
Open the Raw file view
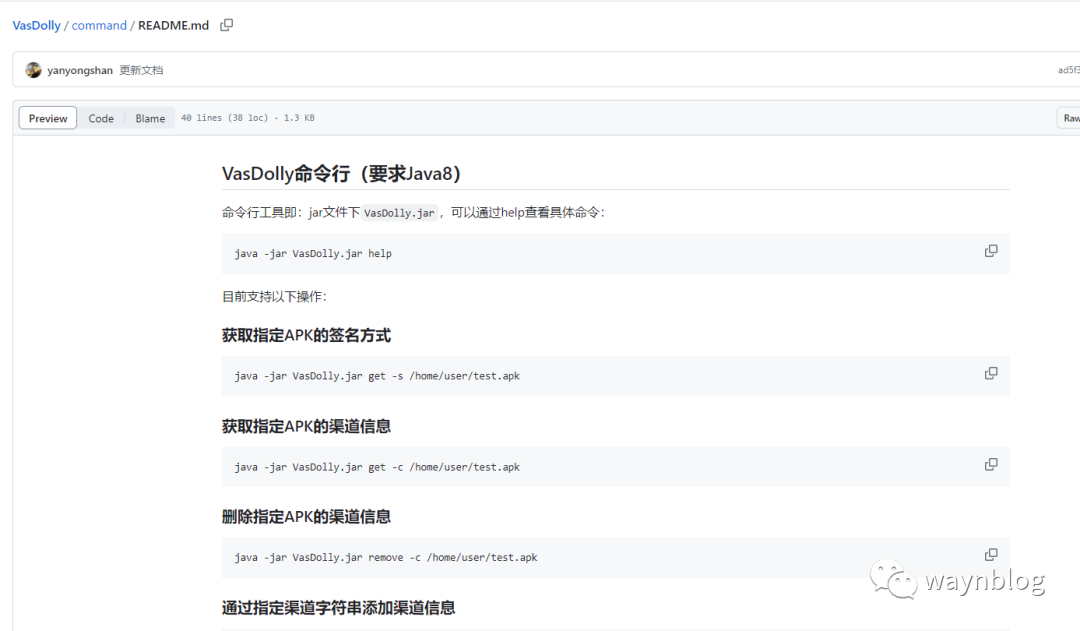1070,118
